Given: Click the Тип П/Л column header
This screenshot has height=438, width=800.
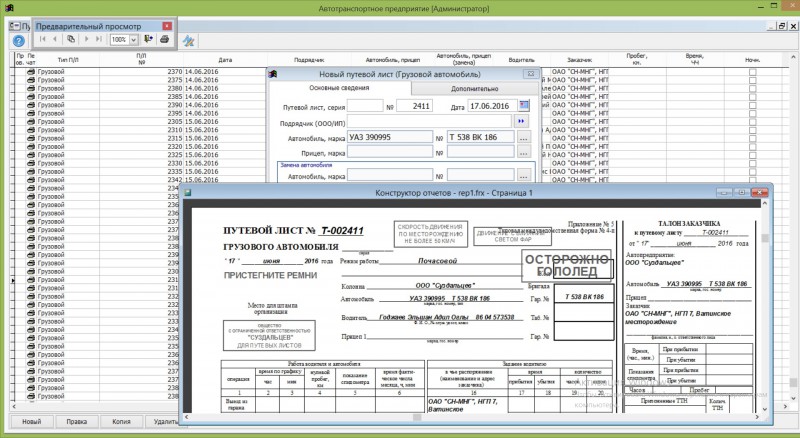Looking at the screenshot, I should (x=68, y=60).
